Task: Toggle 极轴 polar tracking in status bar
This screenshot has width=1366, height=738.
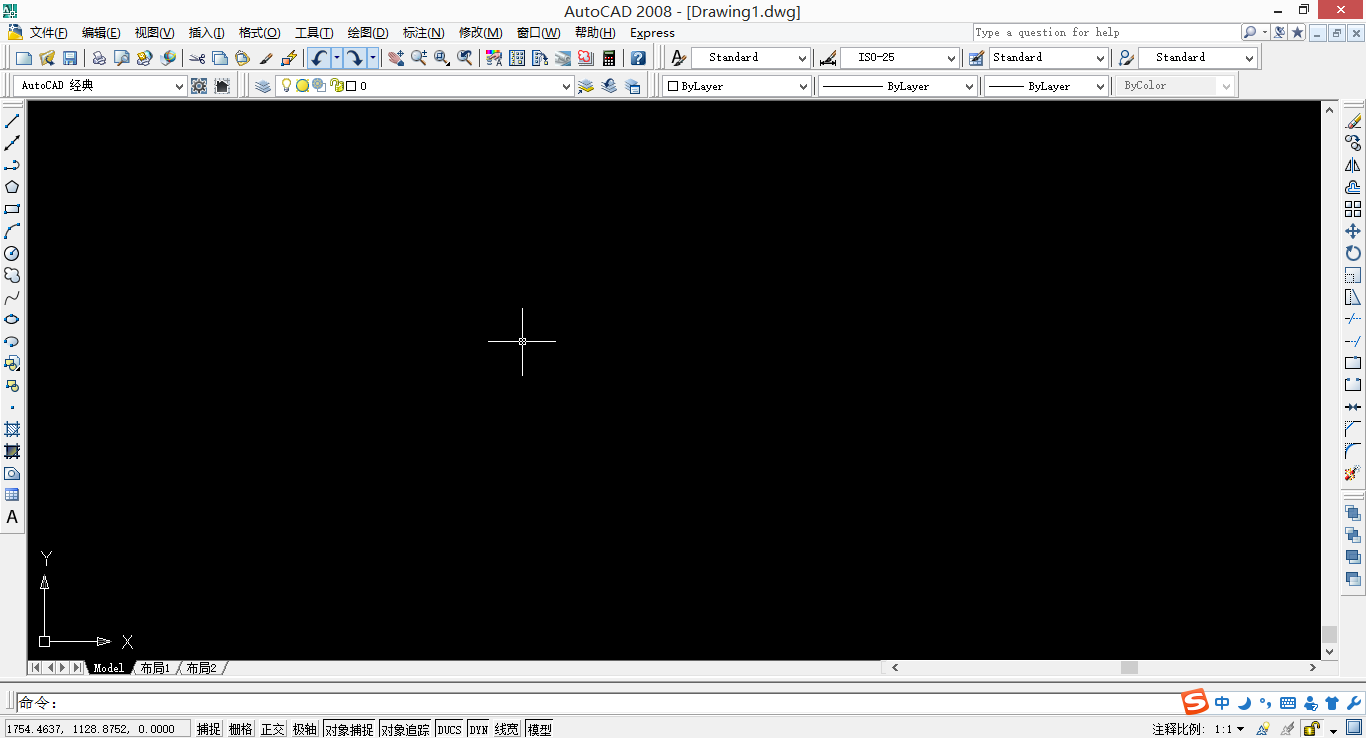Action: (x=305, y=729)
